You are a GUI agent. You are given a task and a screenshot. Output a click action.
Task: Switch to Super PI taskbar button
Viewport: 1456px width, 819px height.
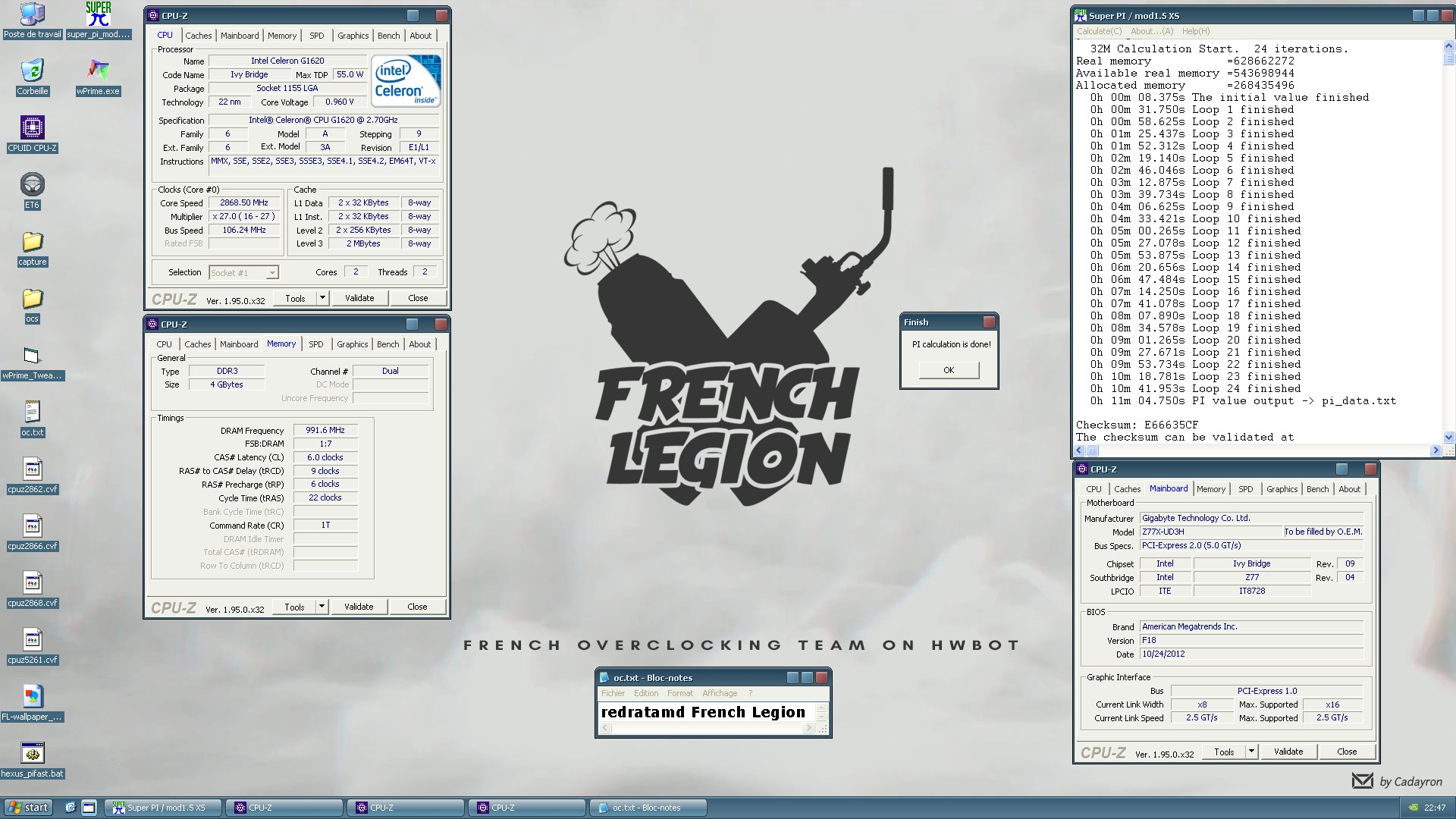coord(164,808)
